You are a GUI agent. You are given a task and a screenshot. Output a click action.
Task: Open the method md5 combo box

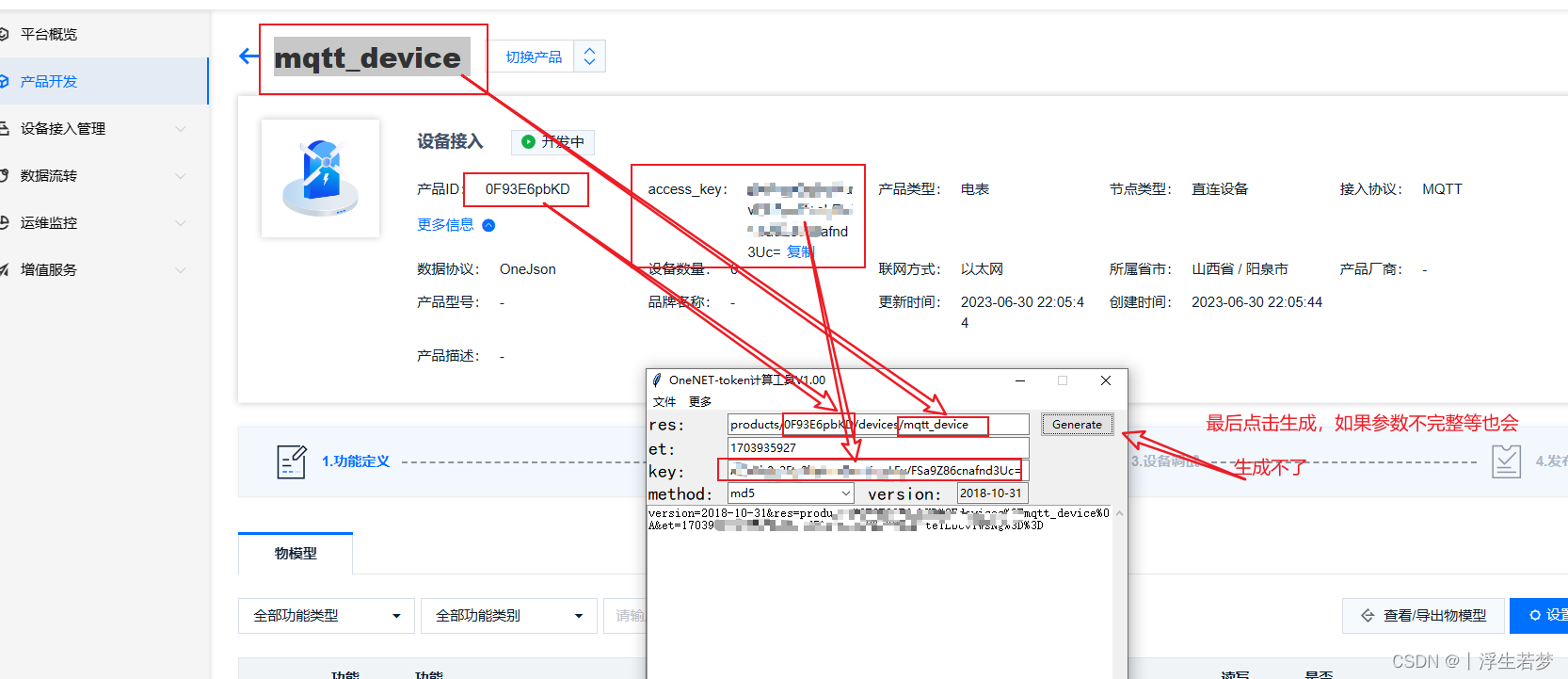(791, 493)
